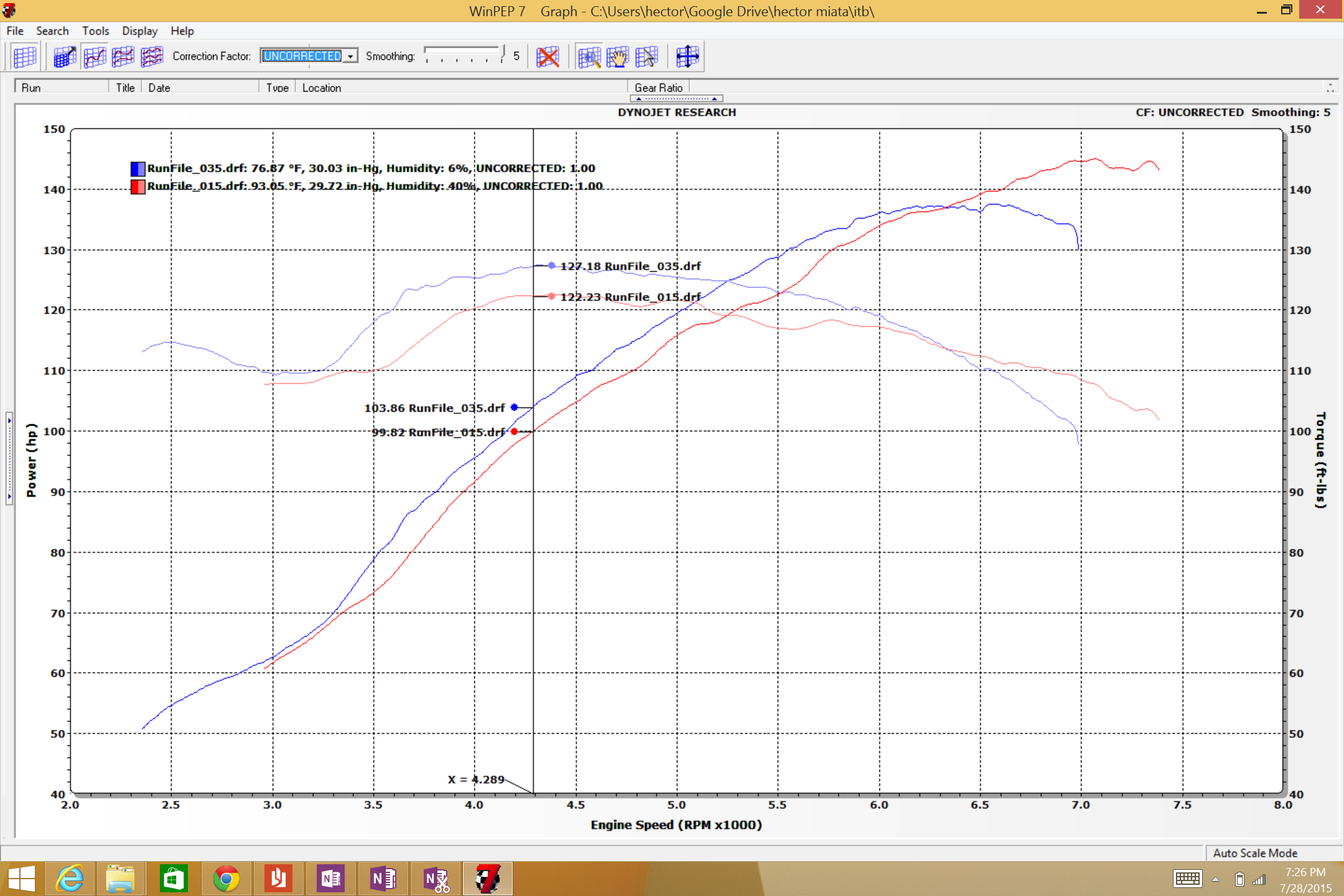Click the red X delete-graph icon
The image size is (1344, 896).
[548, 57]
